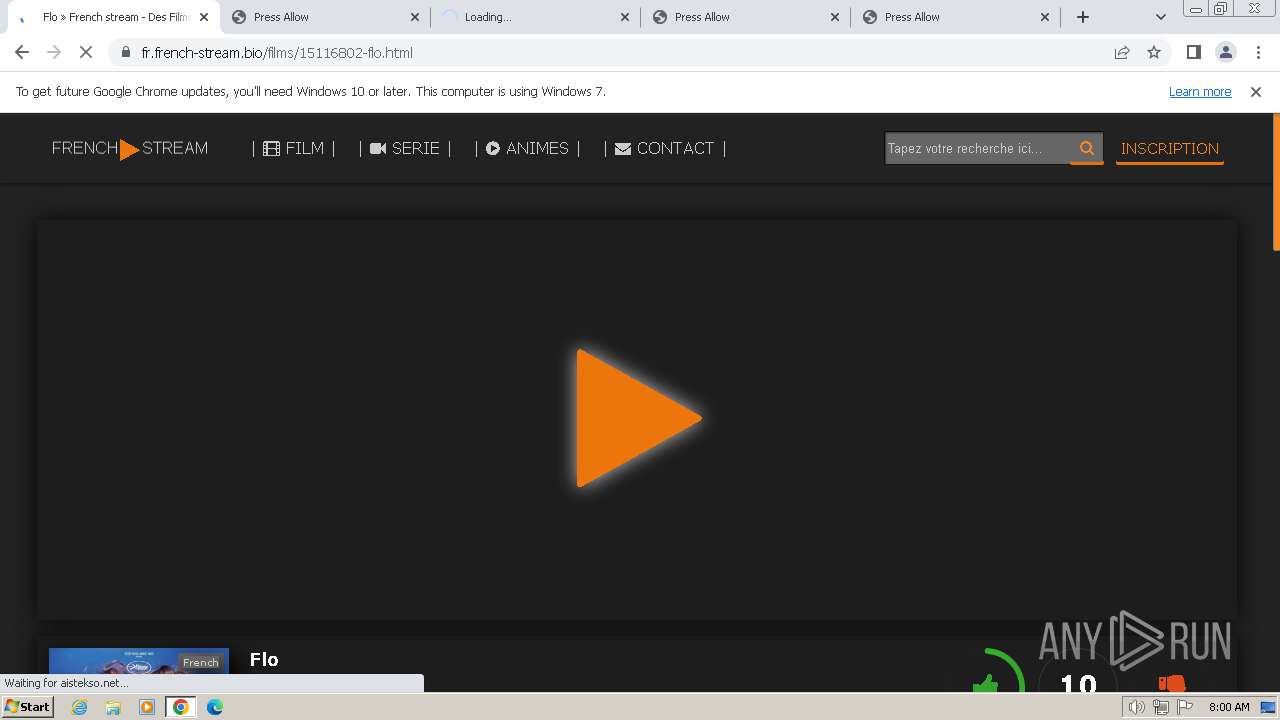Screen dimensions: 1280x720
Task: Click the camera icon beside SERIE
Action: click(x=378, y=148)
